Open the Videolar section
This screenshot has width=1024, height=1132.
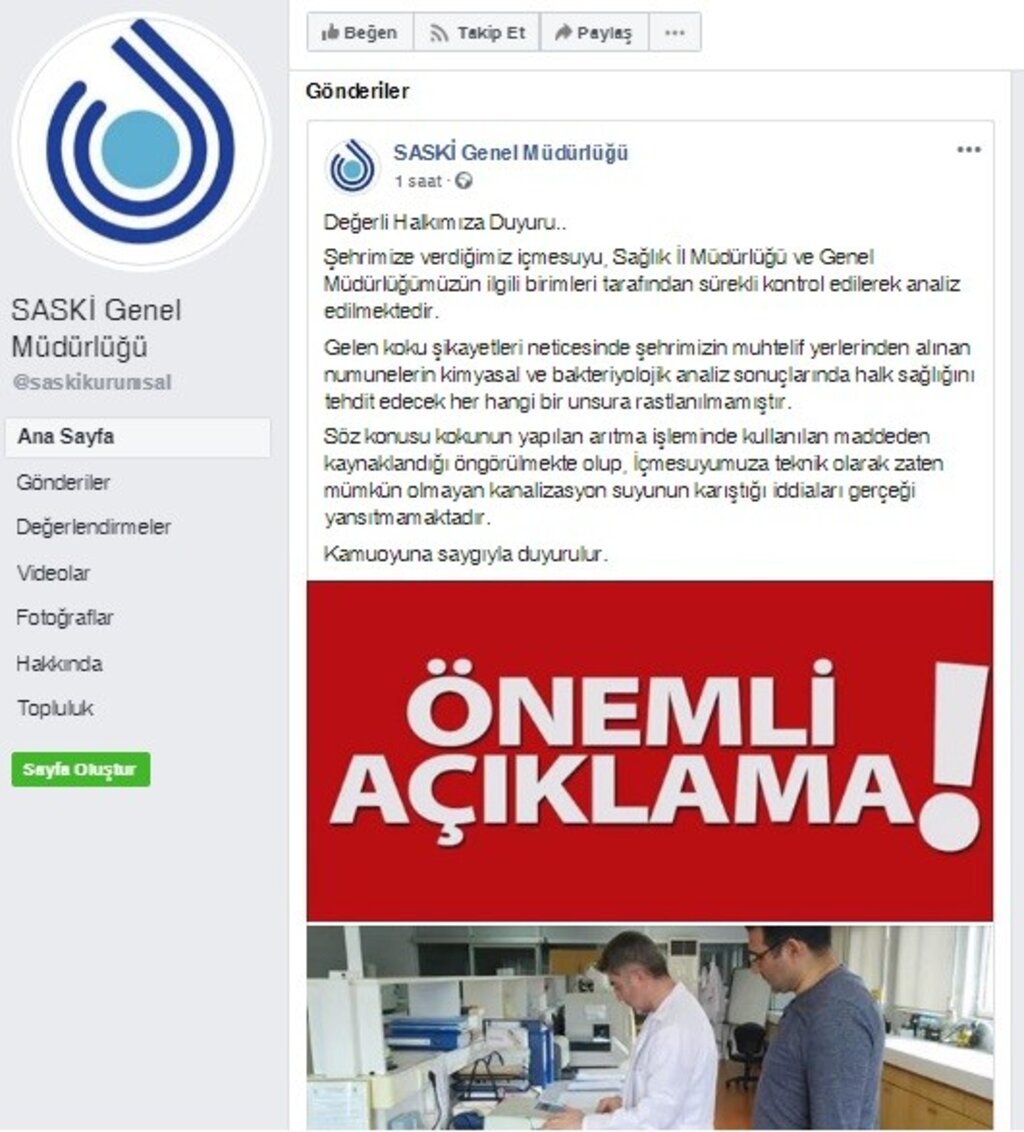53,573
